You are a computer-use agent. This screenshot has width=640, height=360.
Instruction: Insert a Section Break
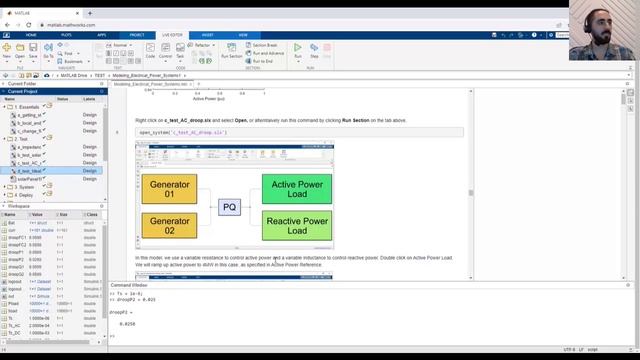pyautogui.click(x=261, y=45)
